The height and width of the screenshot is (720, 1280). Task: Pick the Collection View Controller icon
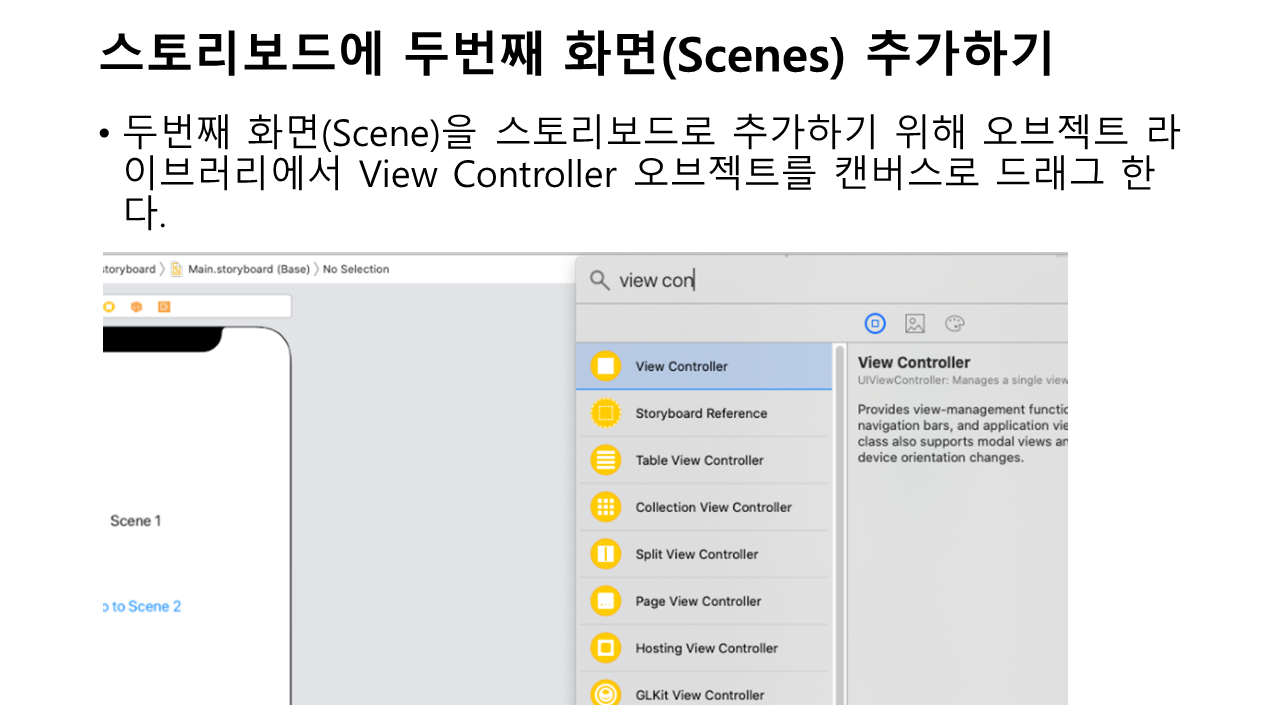(605, 507)
